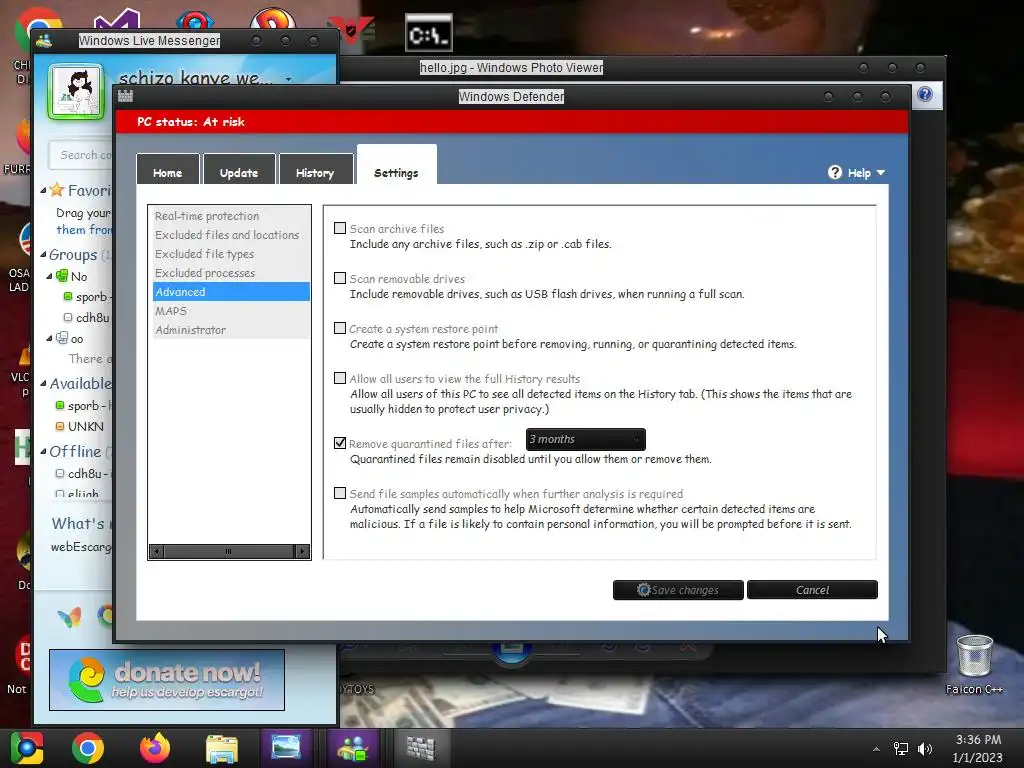Check Allow all users to view History
Viewport: 1024px width, 768px height.
pyautogui.click(x=340, y=378)
